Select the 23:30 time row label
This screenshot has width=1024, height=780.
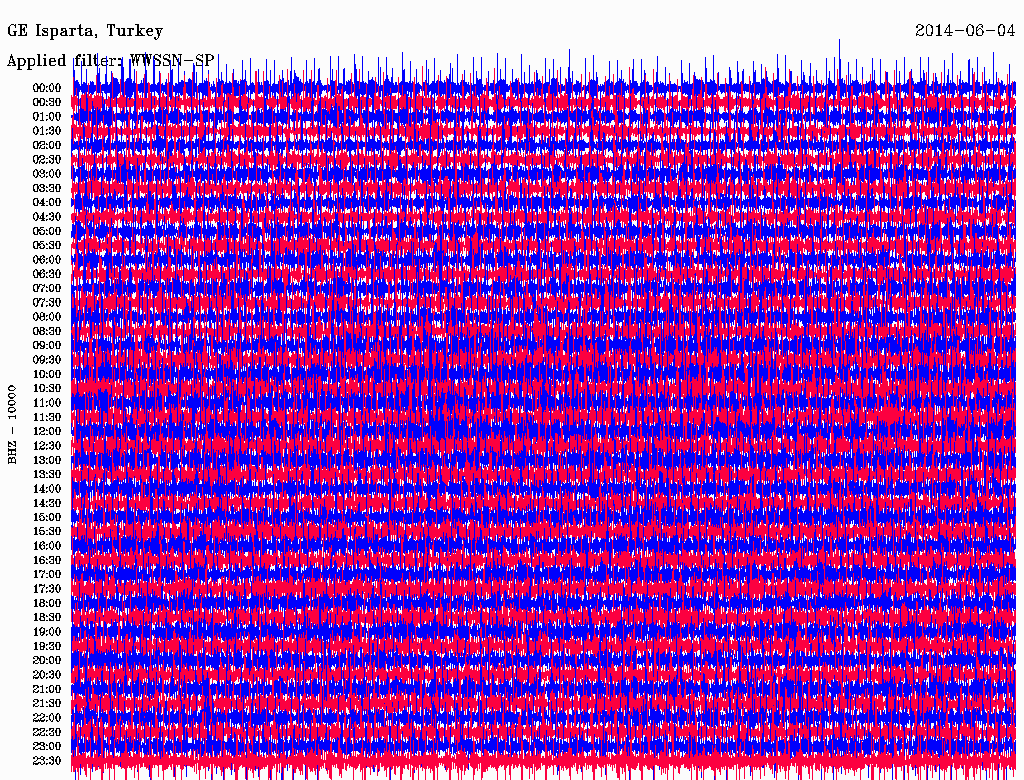pos(47,760)
